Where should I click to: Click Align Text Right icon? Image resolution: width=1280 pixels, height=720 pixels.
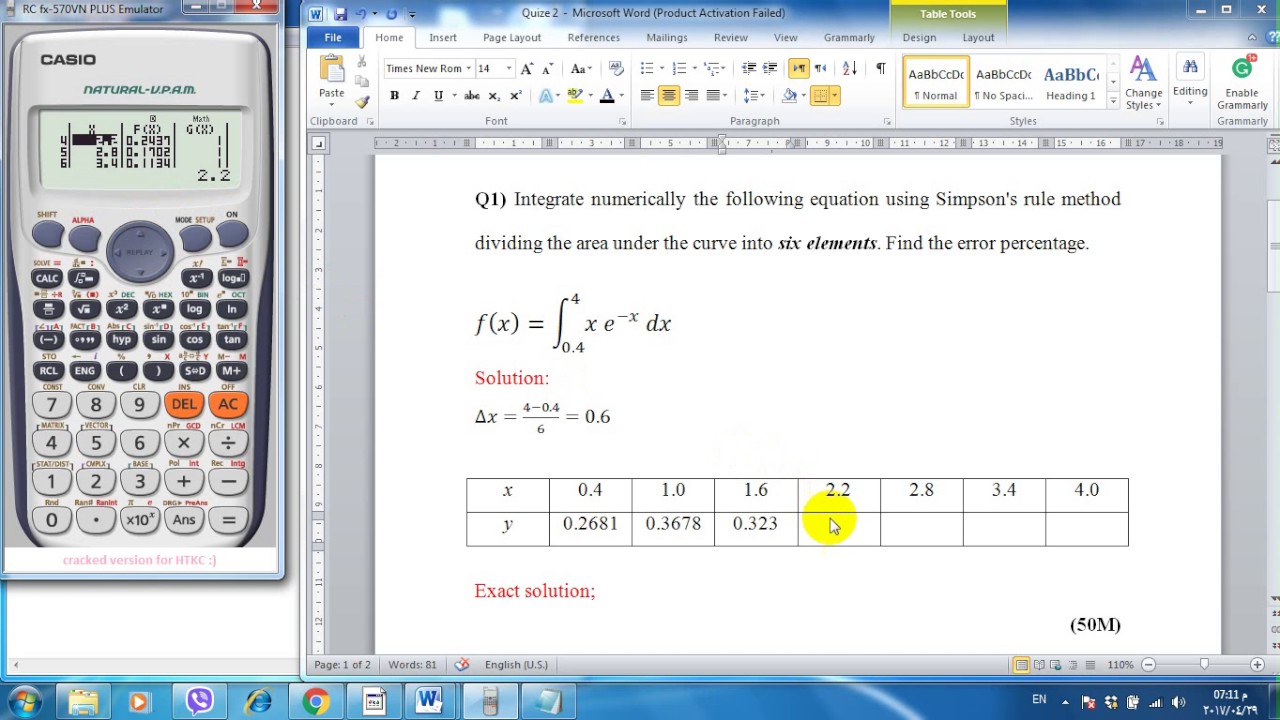(691, 96)
